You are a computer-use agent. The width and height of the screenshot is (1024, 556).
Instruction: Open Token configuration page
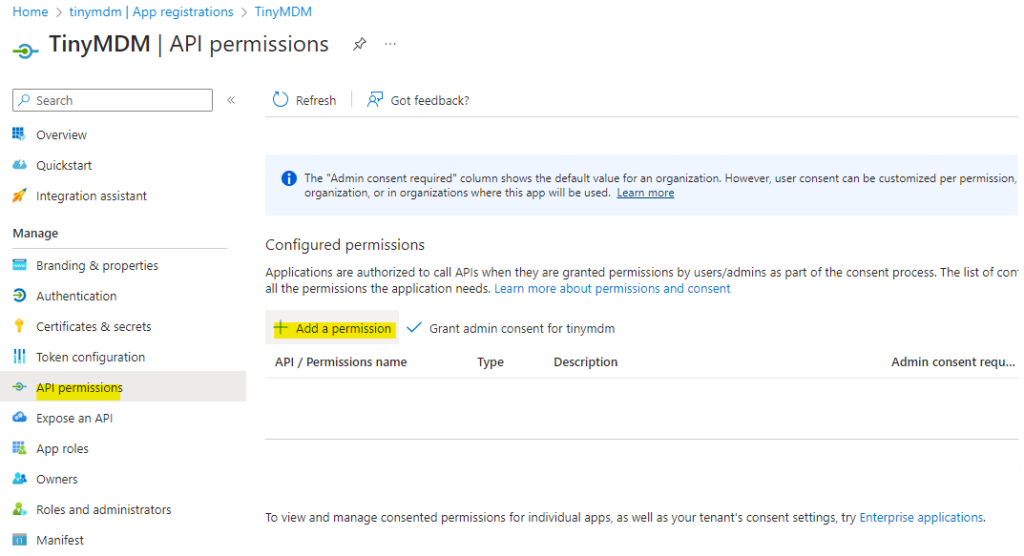(x=91, y=357)
